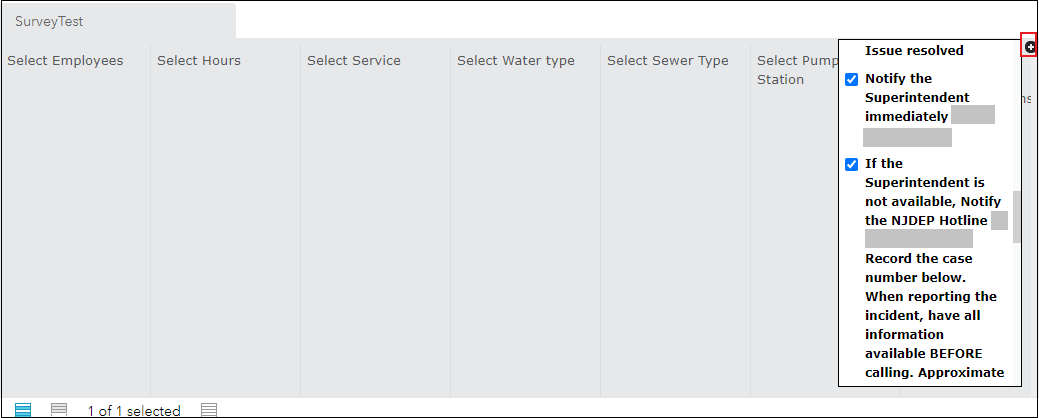This screenshot has width=1039, height=418.
Task: Uncheck Notify the Superintendent immediately
Action: point(851,79)
